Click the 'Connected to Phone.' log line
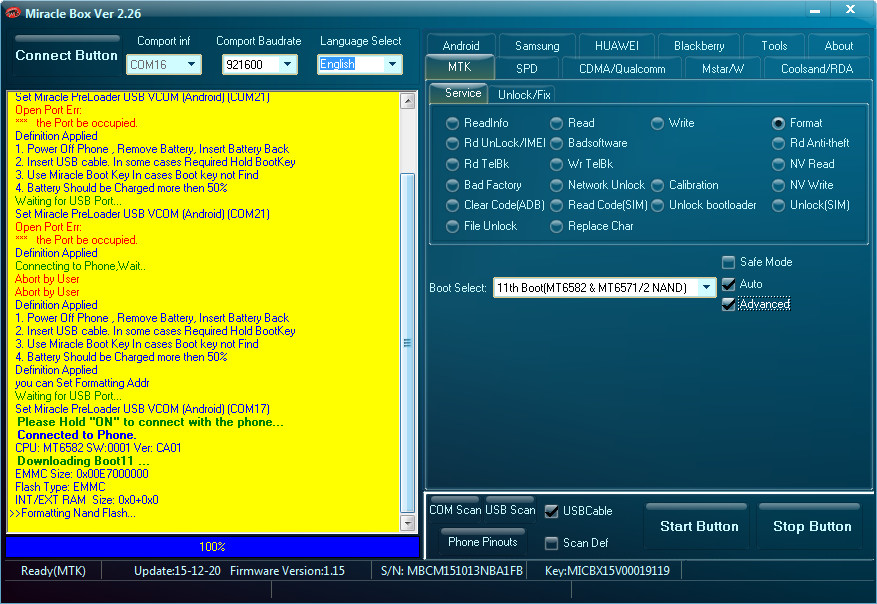This screenshot has height=604, width=877. coord(77,435)
